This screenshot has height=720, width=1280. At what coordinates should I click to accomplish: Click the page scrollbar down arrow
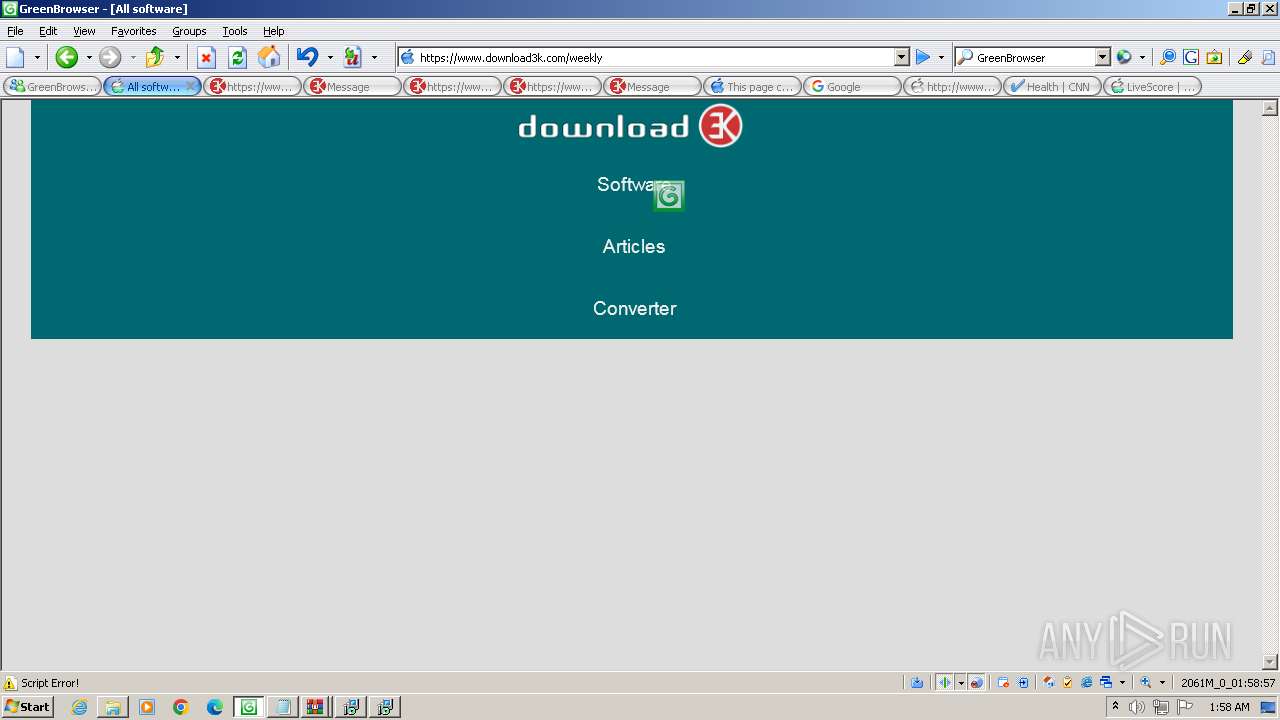pyautogui.click(x=1270, y=662)
